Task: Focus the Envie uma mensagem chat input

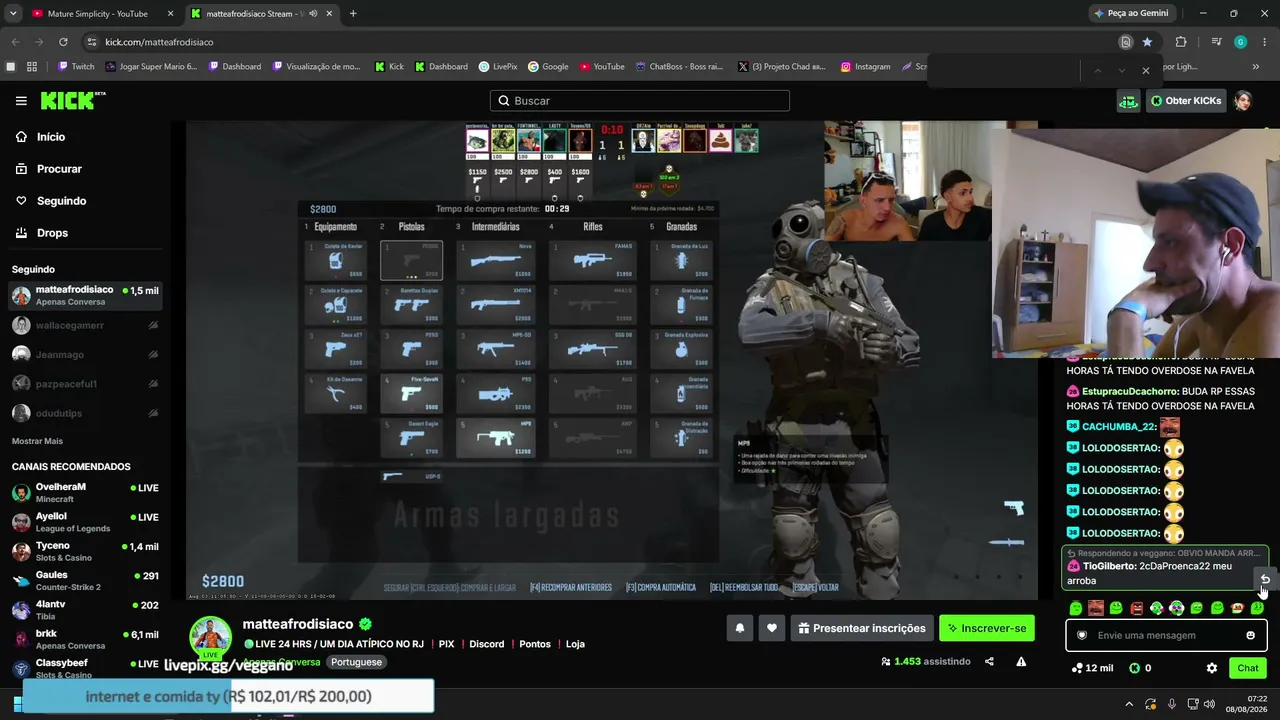Action: tap(1166, 635)
